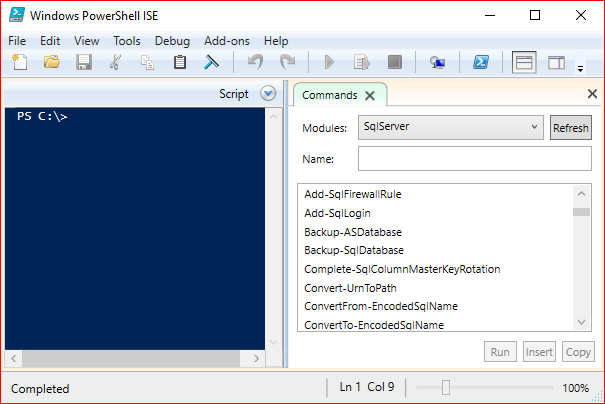Show script pane on right
The height and width of the screenshot is (404, 605).
click(x=556, y=62)
